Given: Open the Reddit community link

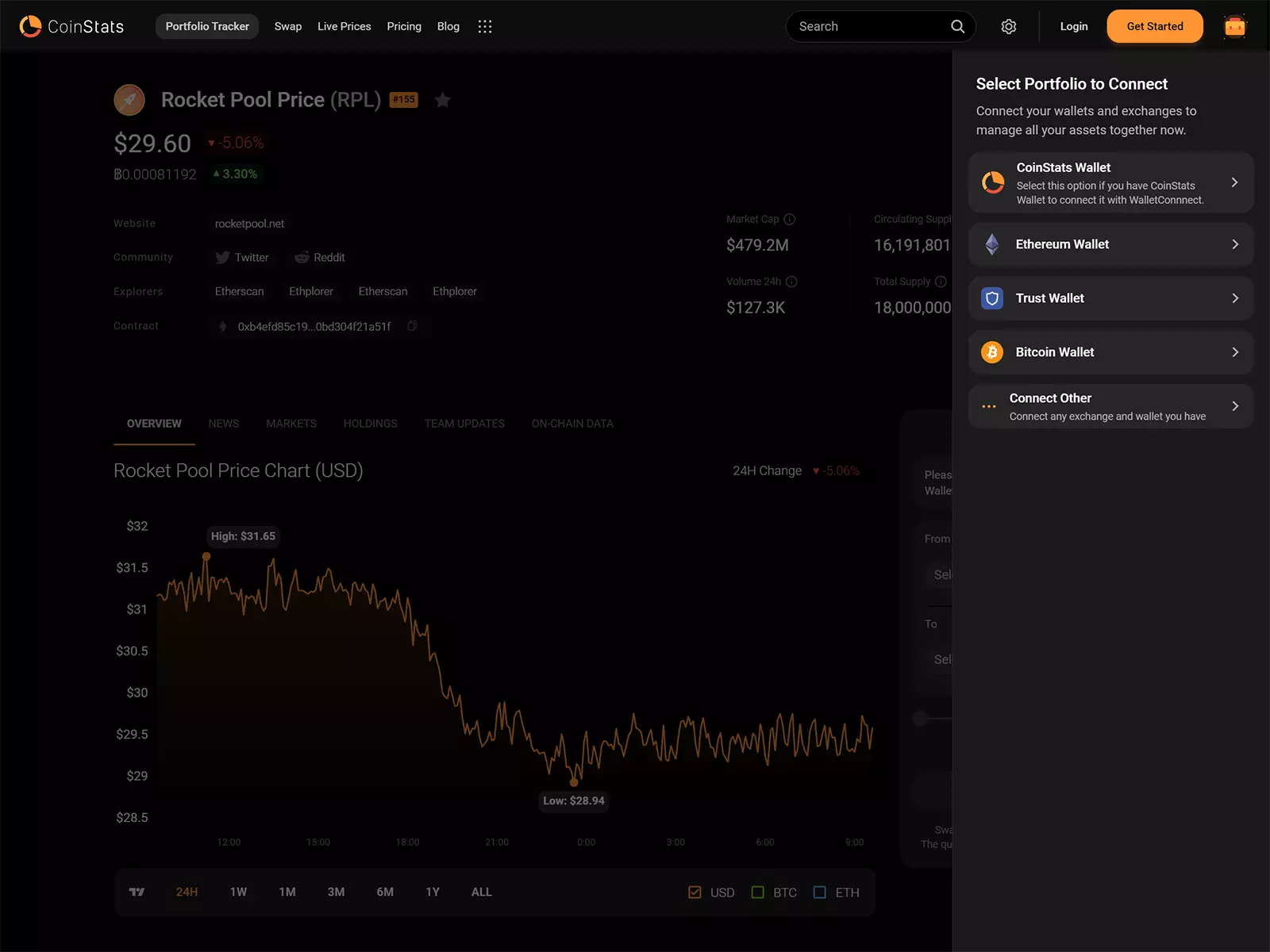Looking at the screenshot, I should pyautogui.click(x=320, y=258).
